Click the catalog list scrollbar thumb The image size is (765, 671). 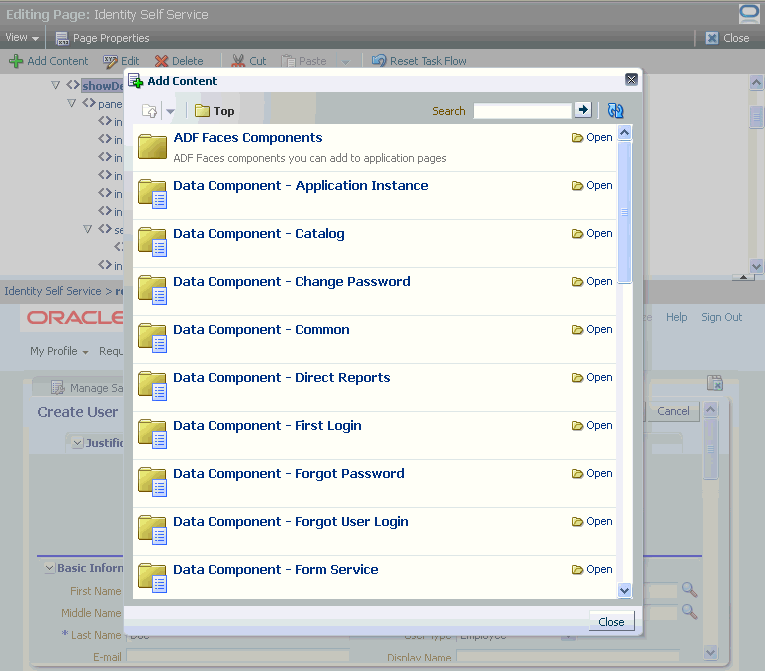[624, 212]
